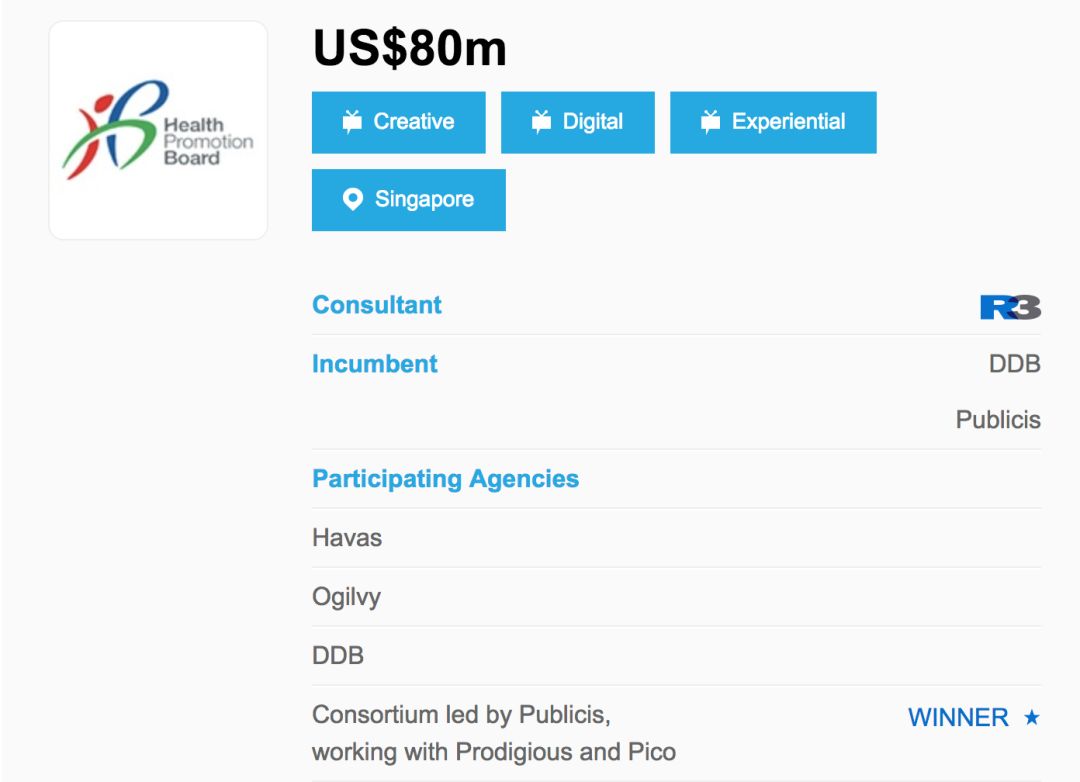Click the TV icon on the Creative tag

[x=352, y=121]
